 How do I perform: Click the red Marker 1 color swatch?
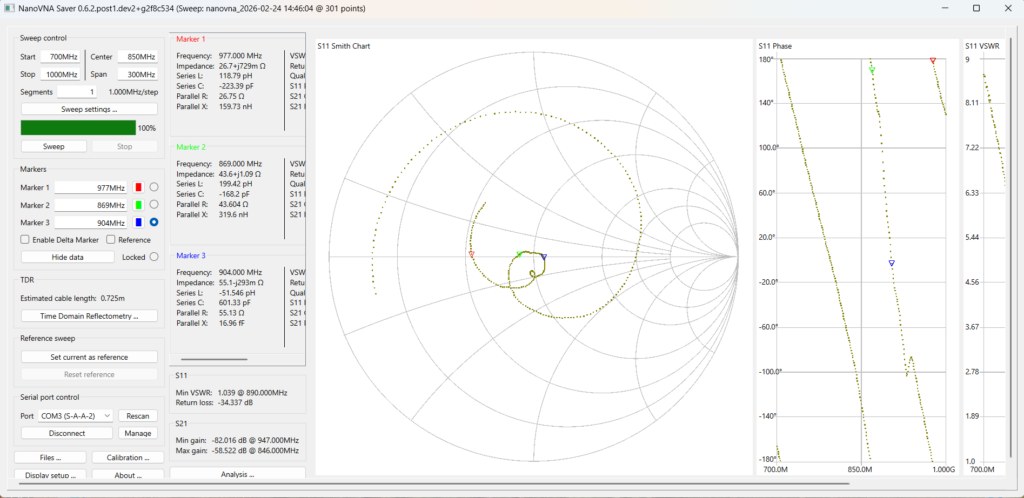(139, 187)
